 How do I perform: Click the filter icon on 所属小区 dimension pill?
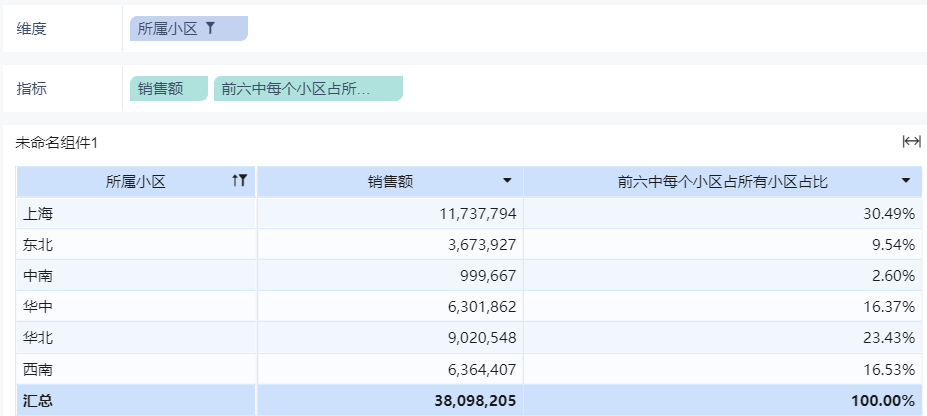click(210, 29)
